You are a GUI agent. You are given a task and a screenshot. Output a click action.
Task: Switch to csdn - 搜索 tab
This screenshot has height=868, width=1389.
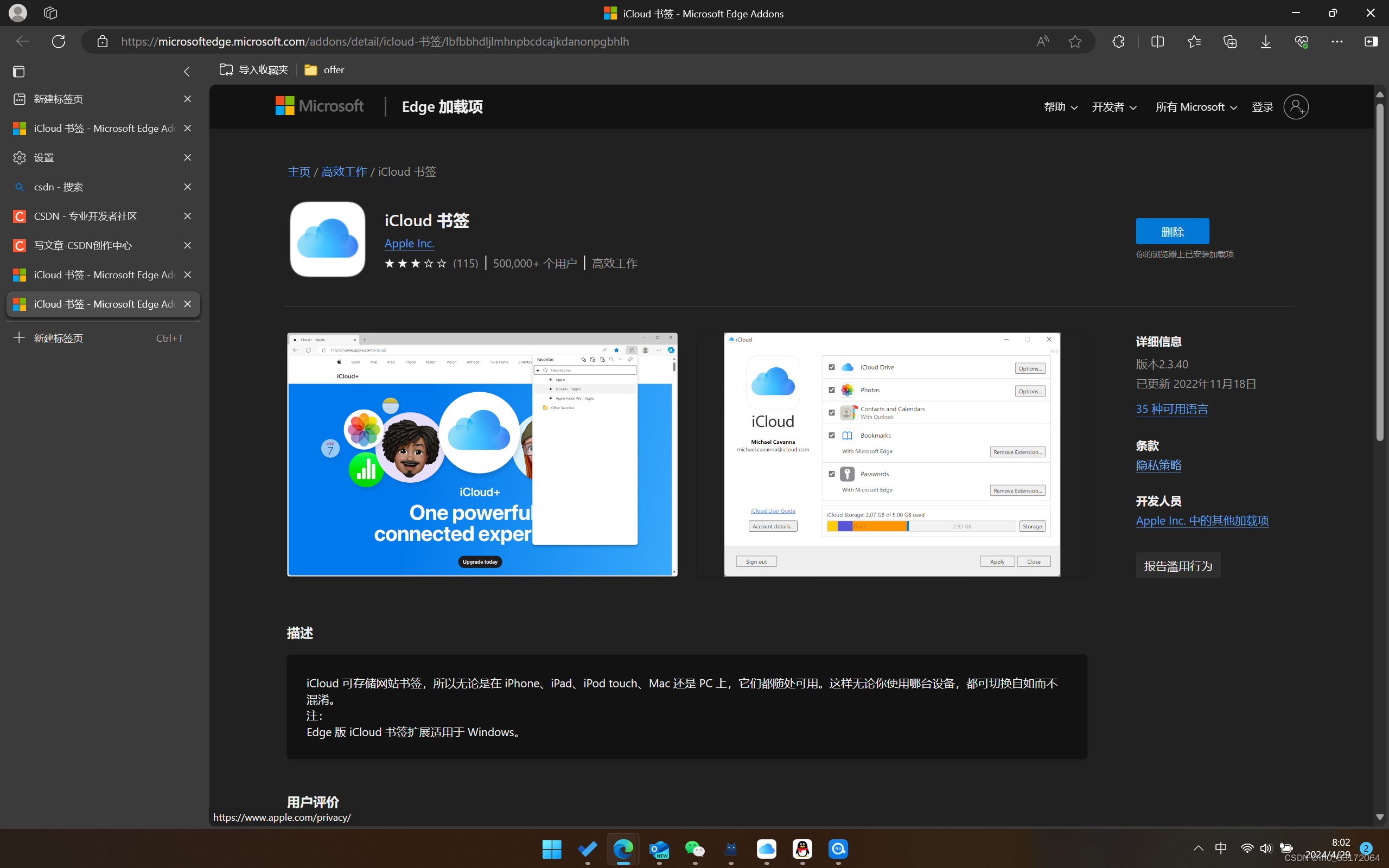pyautogui.click(x=103, y=187)
